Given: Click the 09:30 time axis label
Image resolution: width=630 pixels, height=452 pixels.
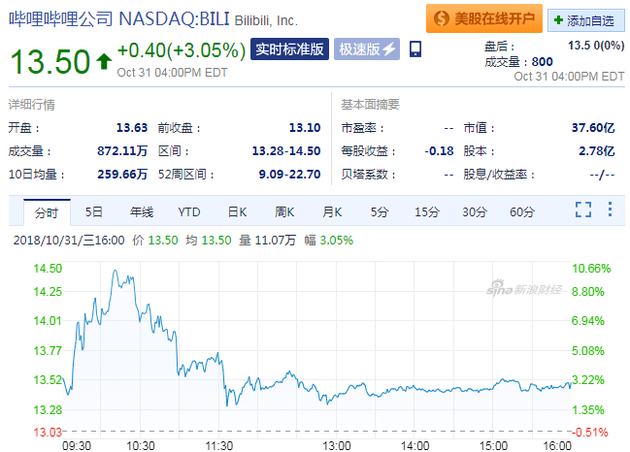Looking at the screenshot, I should point(76,446).
